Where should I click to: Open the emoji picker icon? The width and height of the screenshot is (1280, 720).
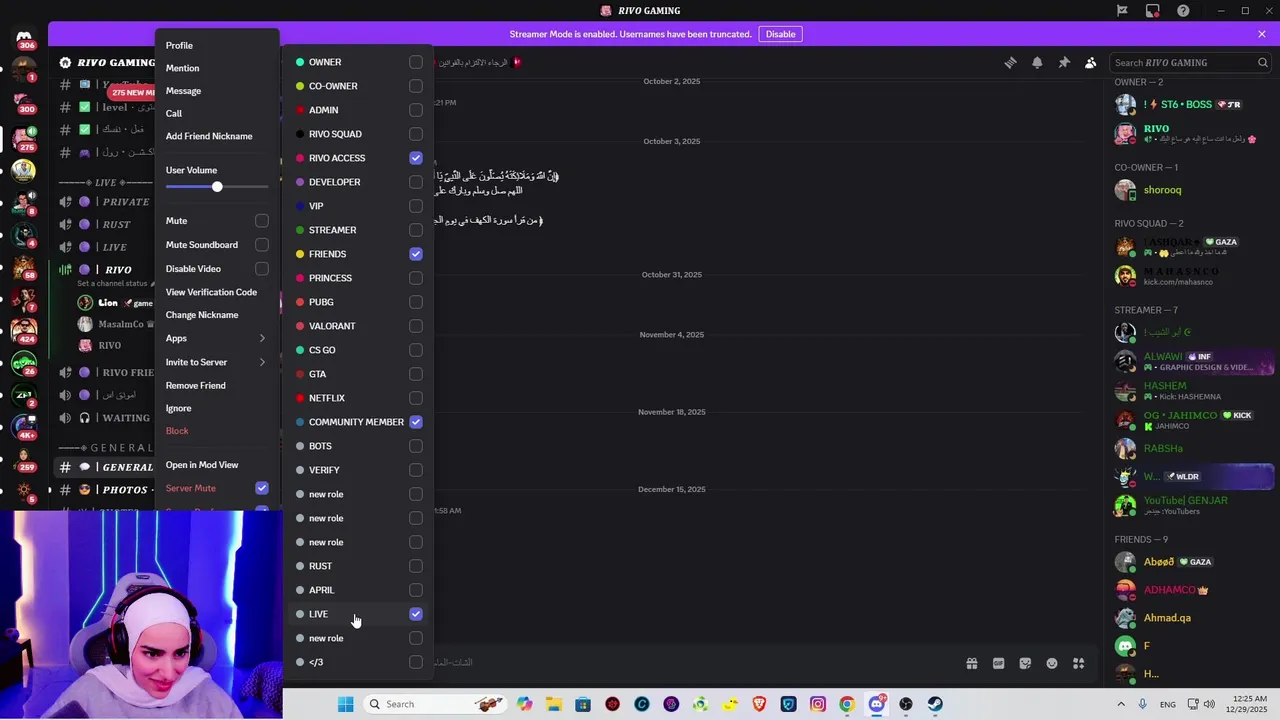tap(1052, 663)
